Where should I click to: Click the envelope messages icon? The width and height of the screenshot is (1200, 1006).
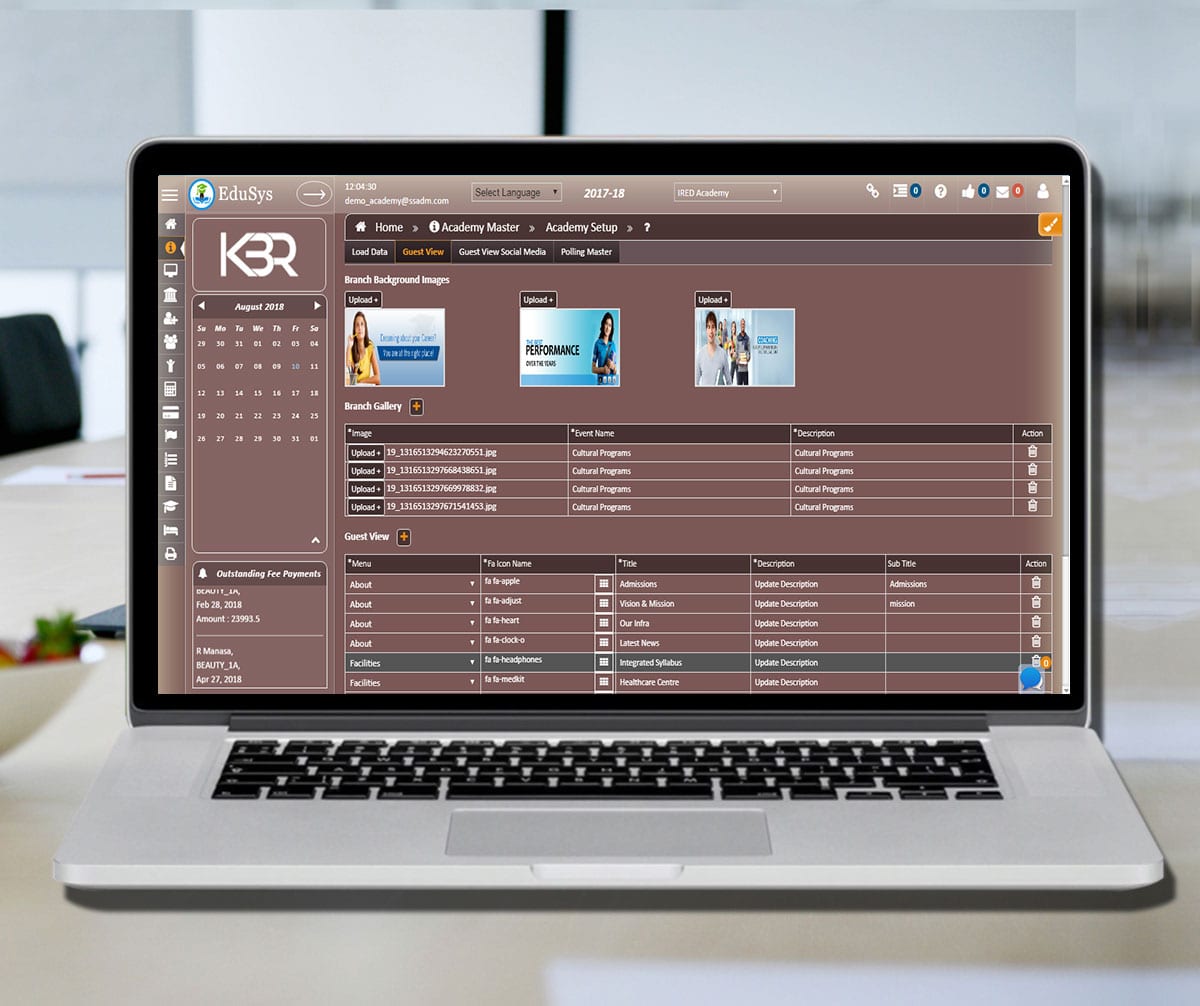pos(1002,191)
